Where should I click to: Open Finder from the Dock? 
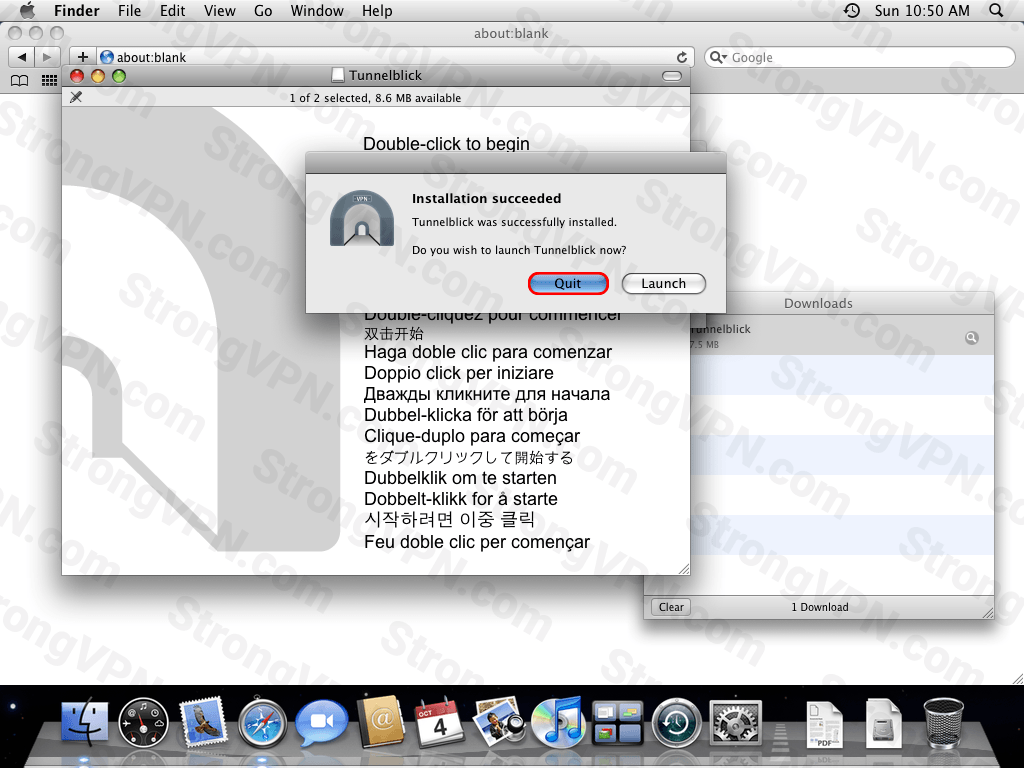(x=85, y=722)
